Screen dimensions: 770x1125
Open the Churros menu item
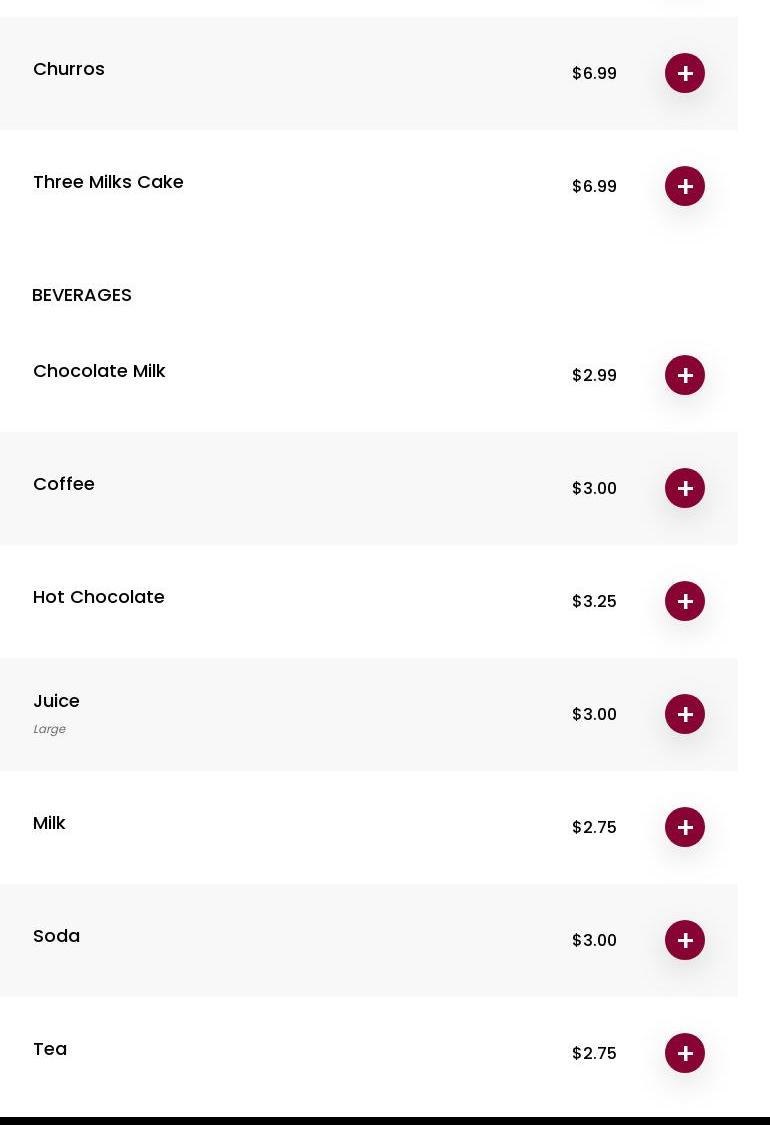click(x=69, y=69)
